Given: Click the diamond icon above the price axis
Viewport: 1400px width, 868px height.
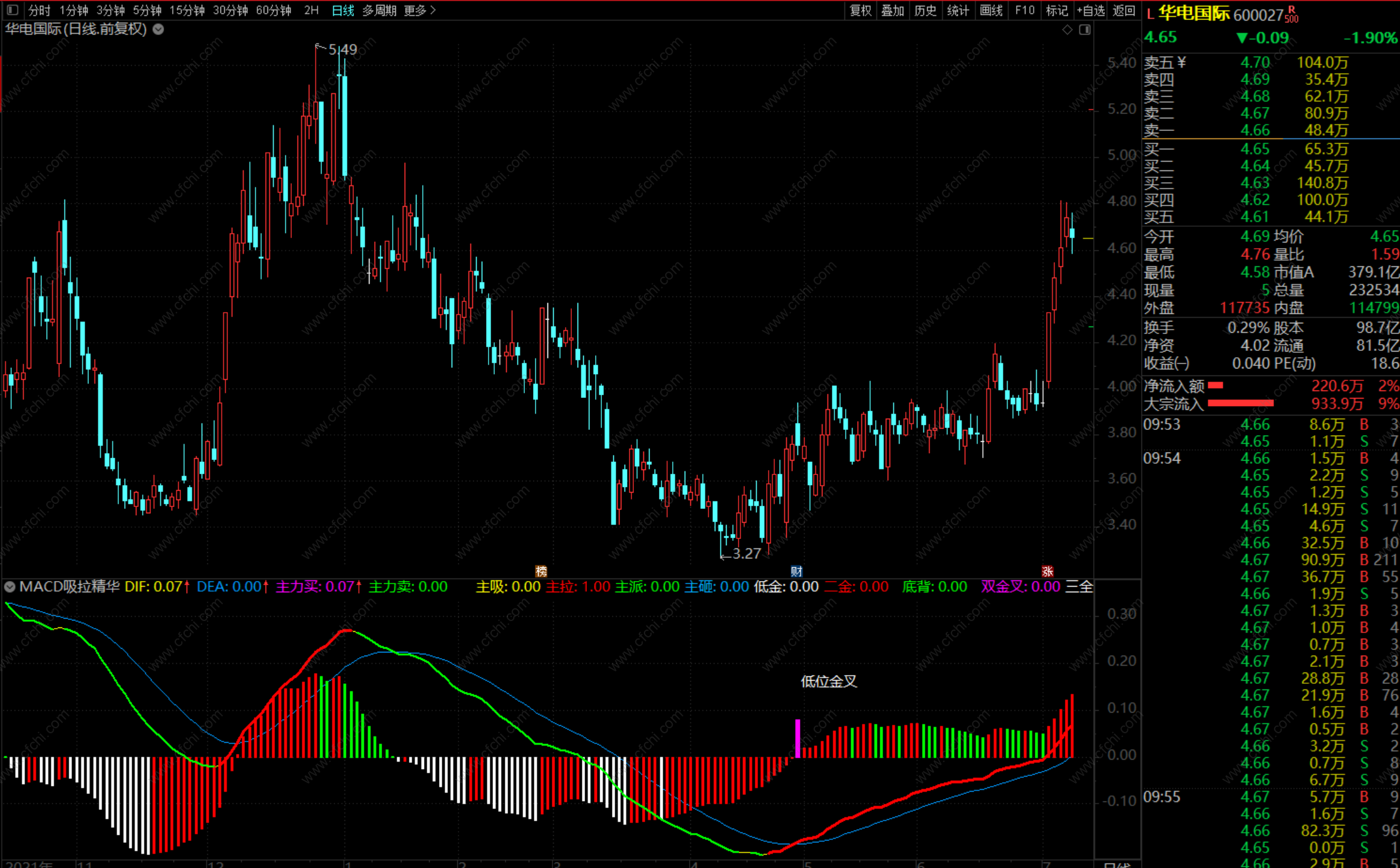Looking at the screenshot, I should pyautogui.click(x=1067, y=29).
